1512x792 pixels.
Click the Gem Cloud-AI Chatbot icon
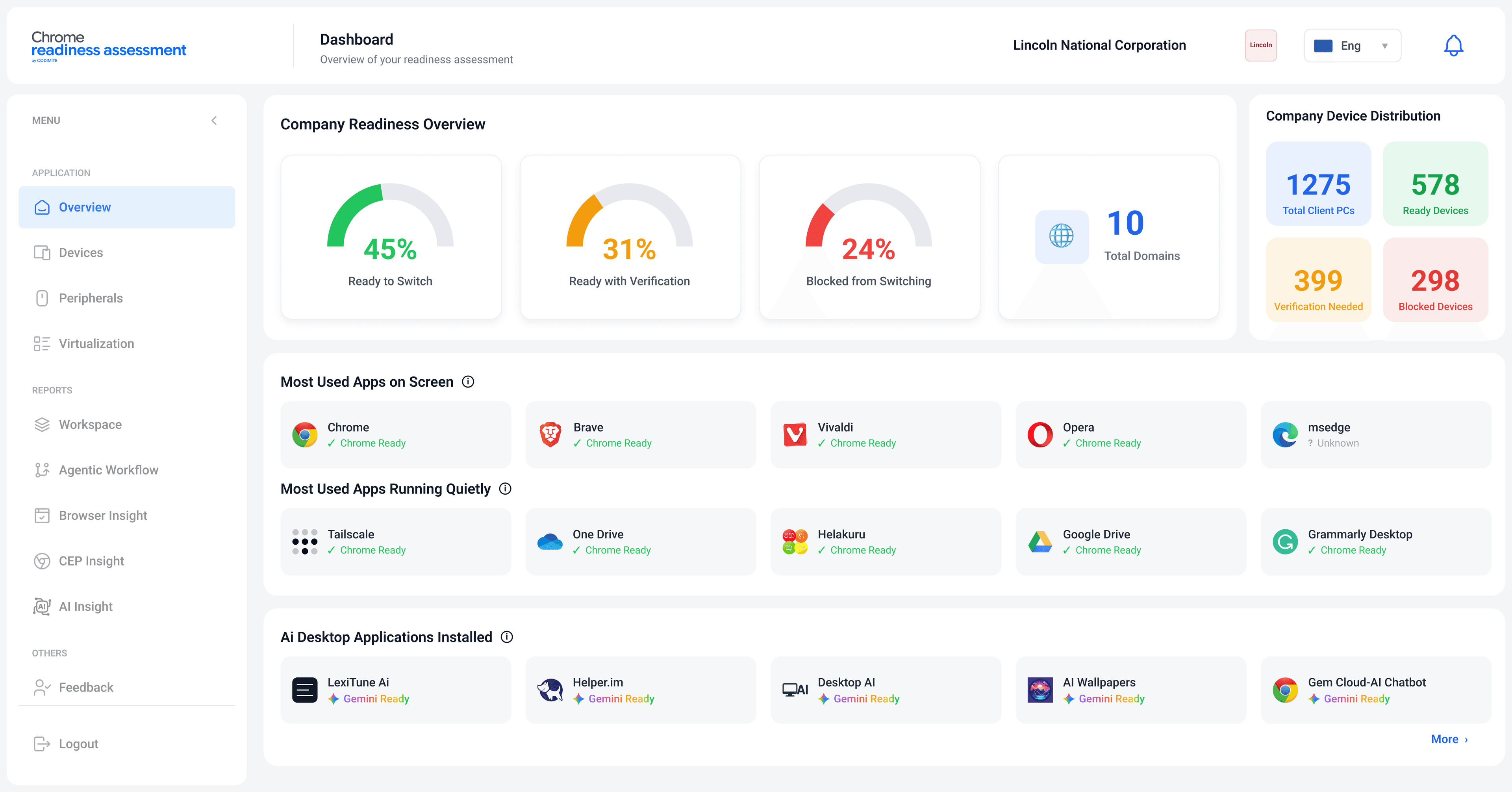[x=1285, y=690]
